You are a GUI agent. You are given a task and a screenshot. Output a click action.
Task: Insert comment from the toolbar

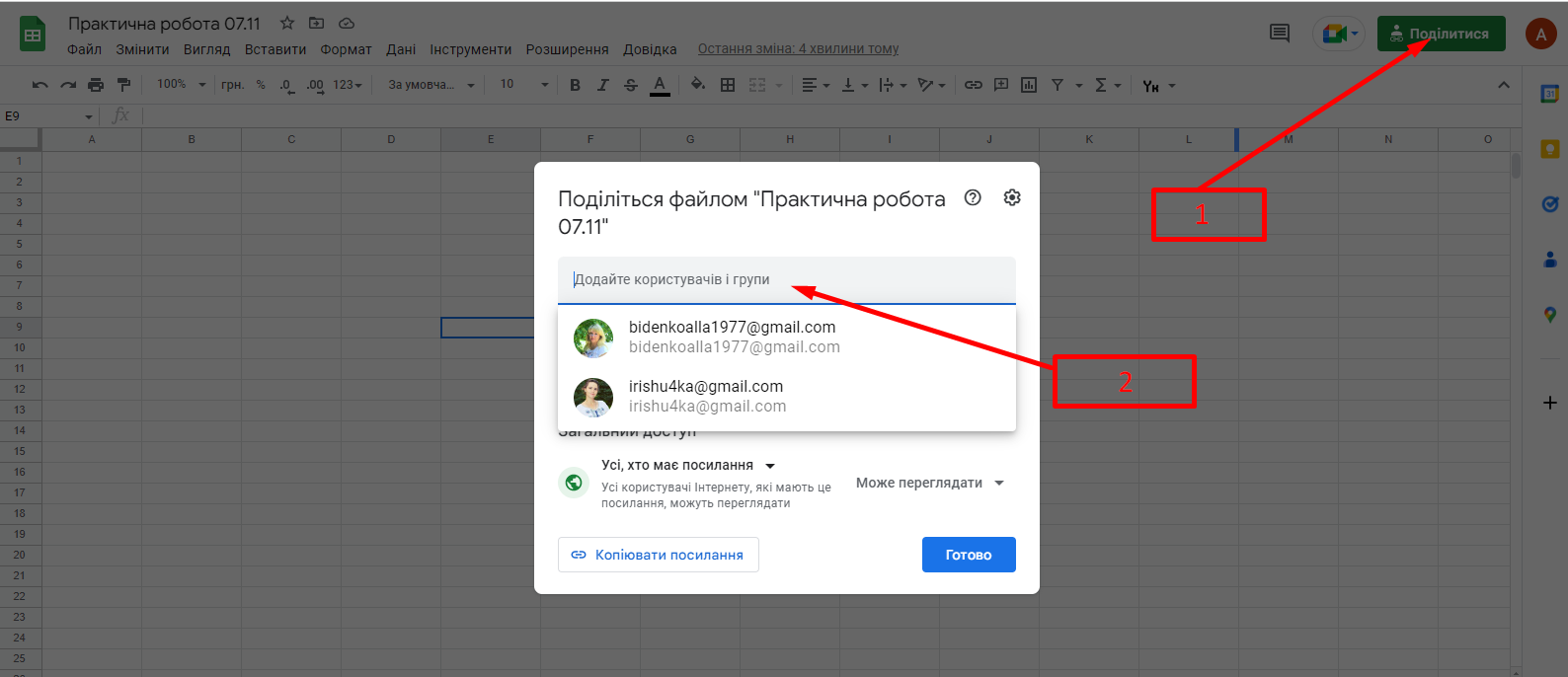1001,85
